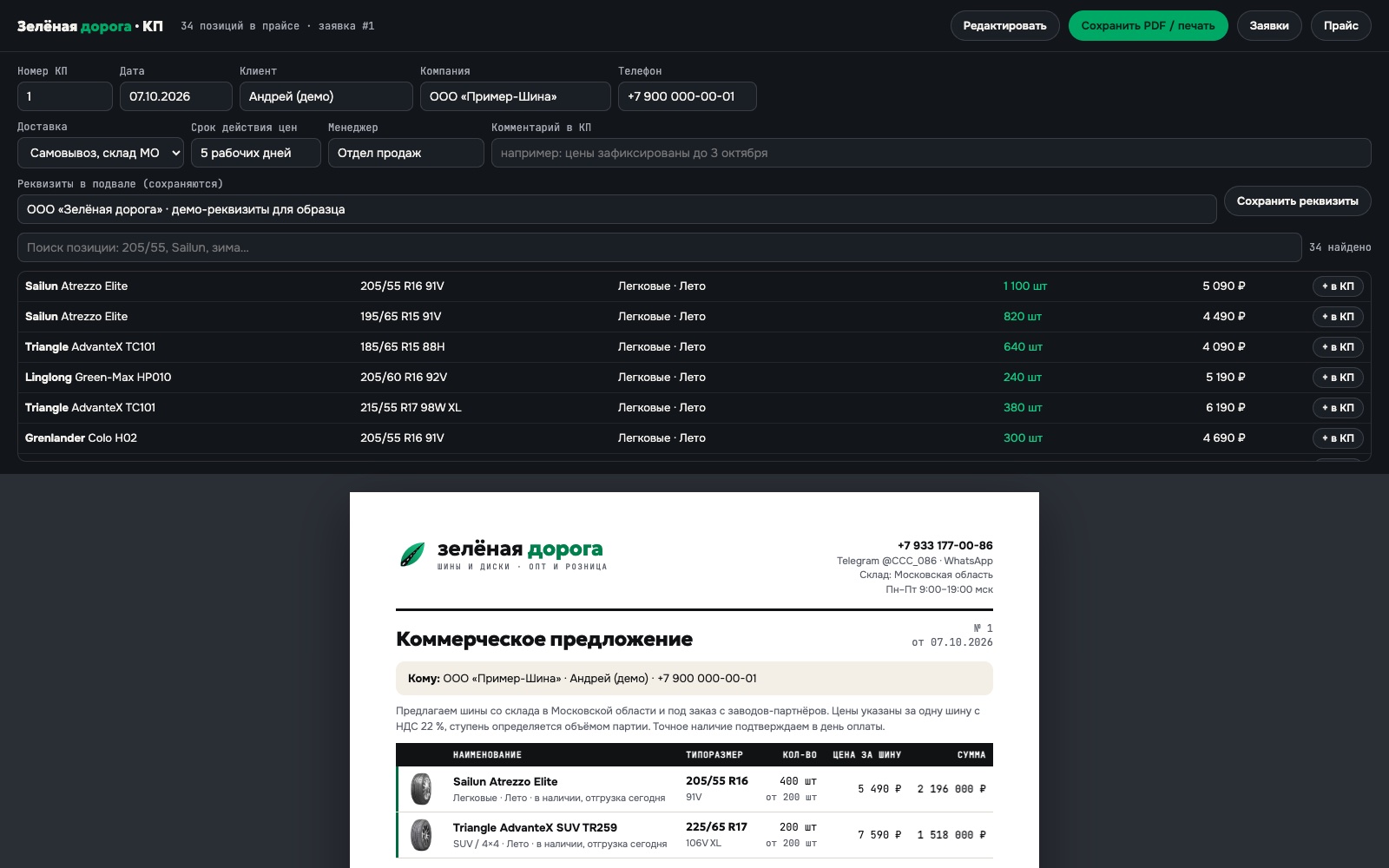This screenshot has width=1389, height=868.
Task: Add Sailun Atrezzo Elite 195/65 R15 to КП
Action: pos(1338,317)
